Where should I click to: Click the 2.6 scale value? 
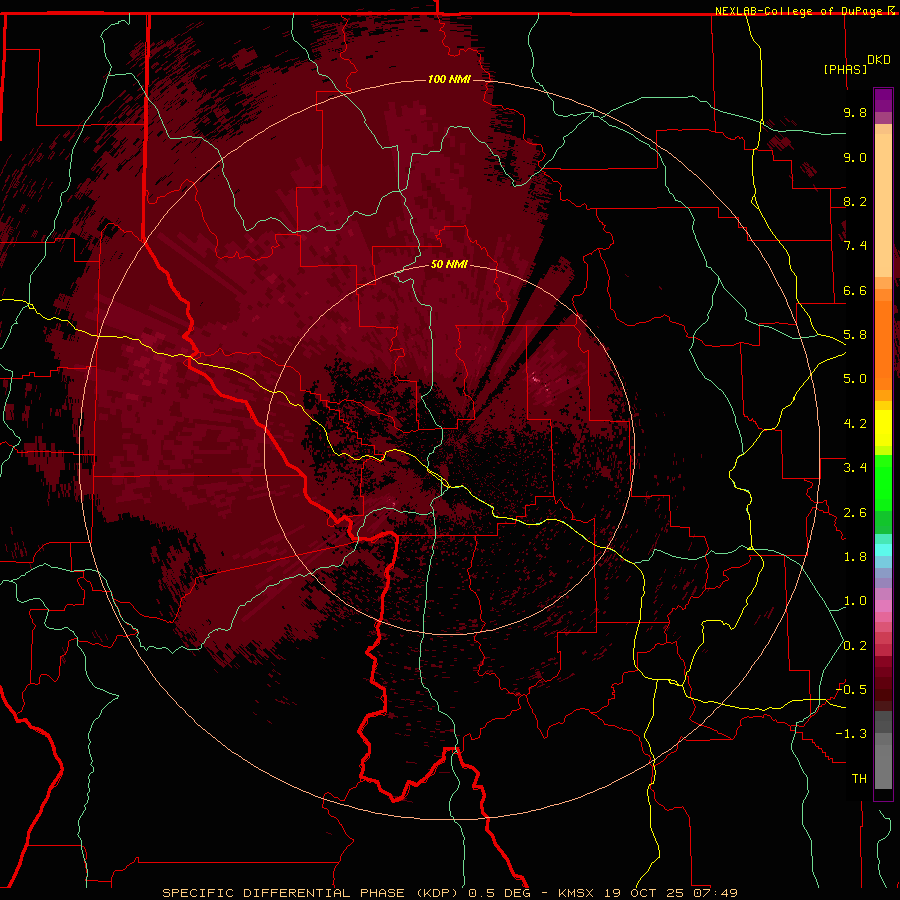pos(855,513)
